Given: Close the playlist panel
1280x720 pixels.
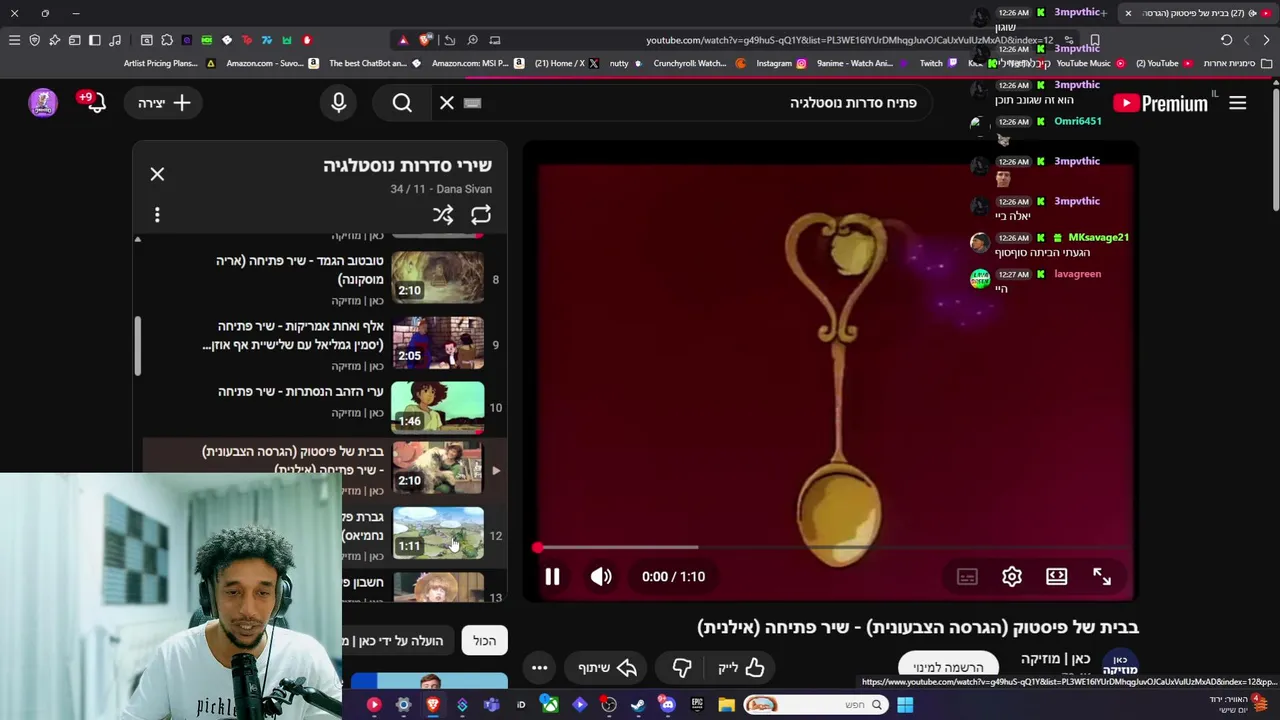Looking at the screenshot, I should [x=157, y=174].
